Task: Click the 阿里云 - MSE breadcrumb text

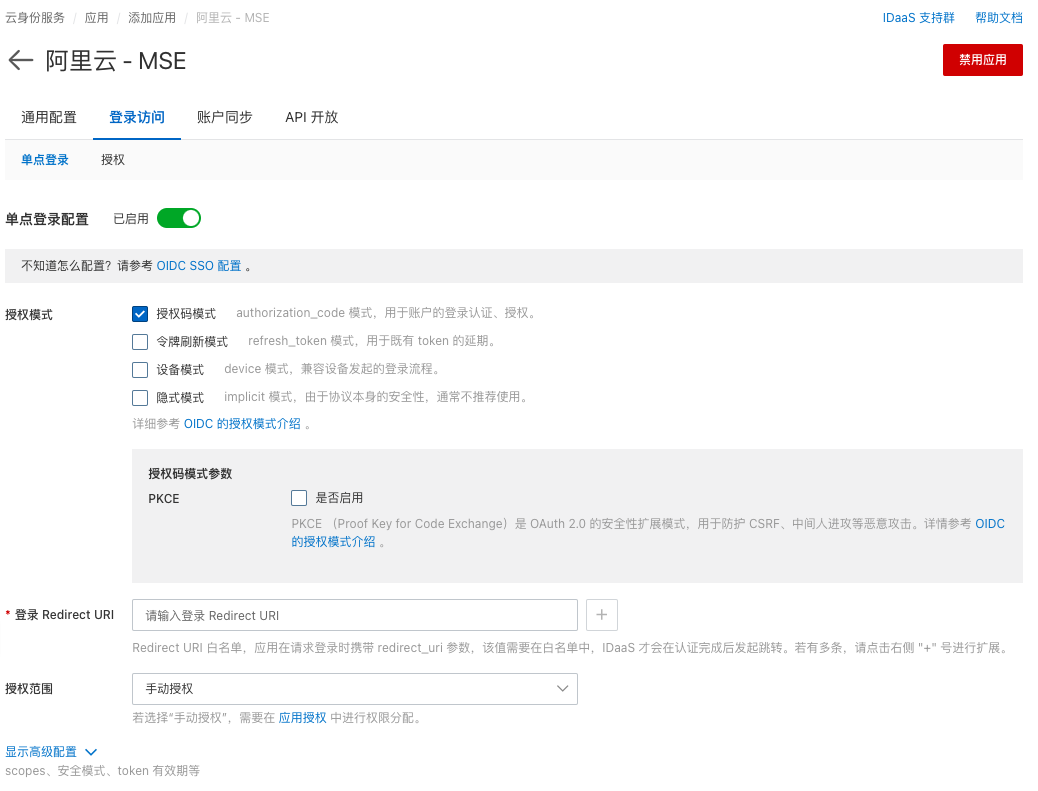Action: [x=232, y=18]
